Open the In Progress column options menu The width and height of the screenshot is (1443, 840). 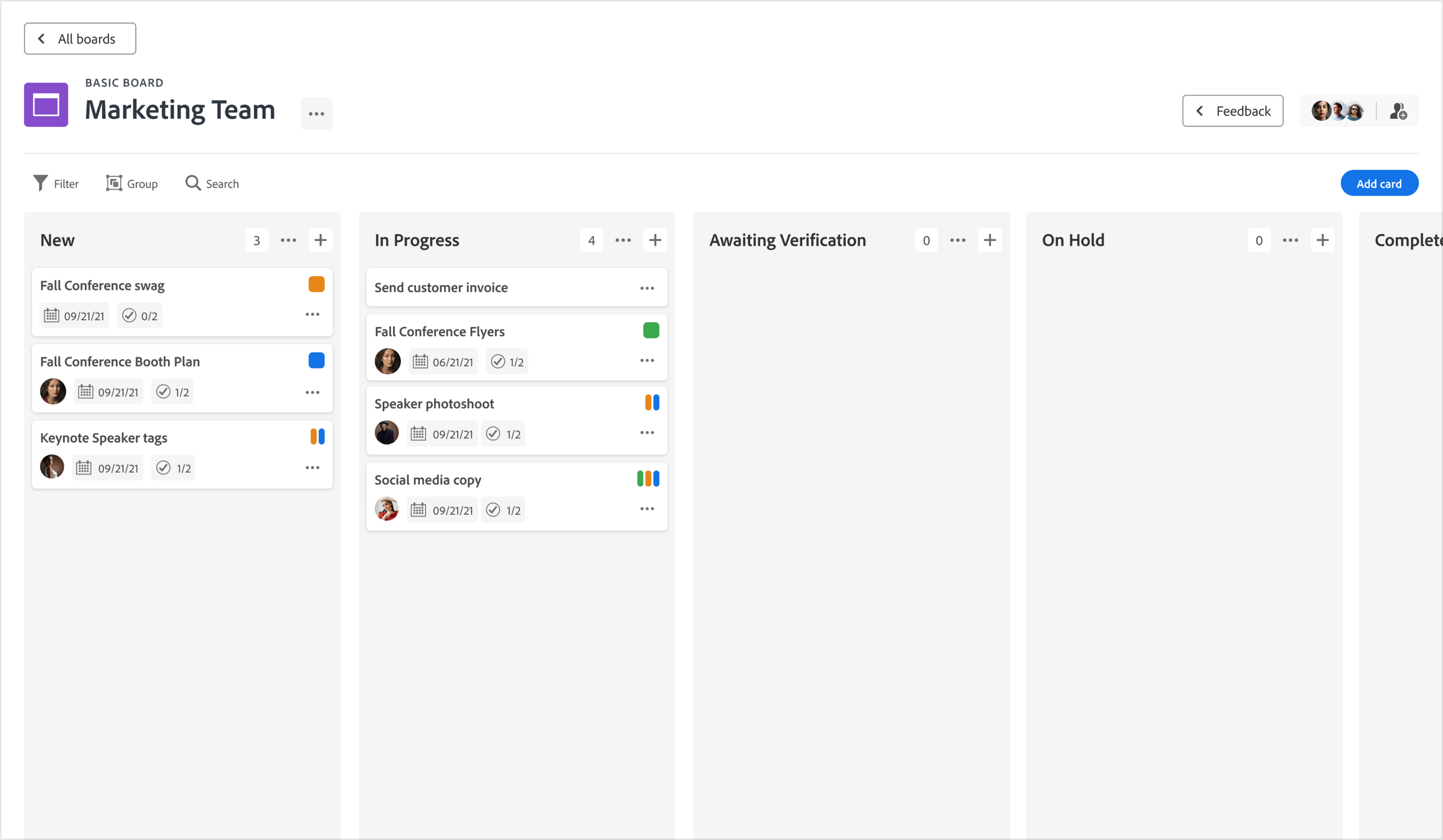click(623, 240)
